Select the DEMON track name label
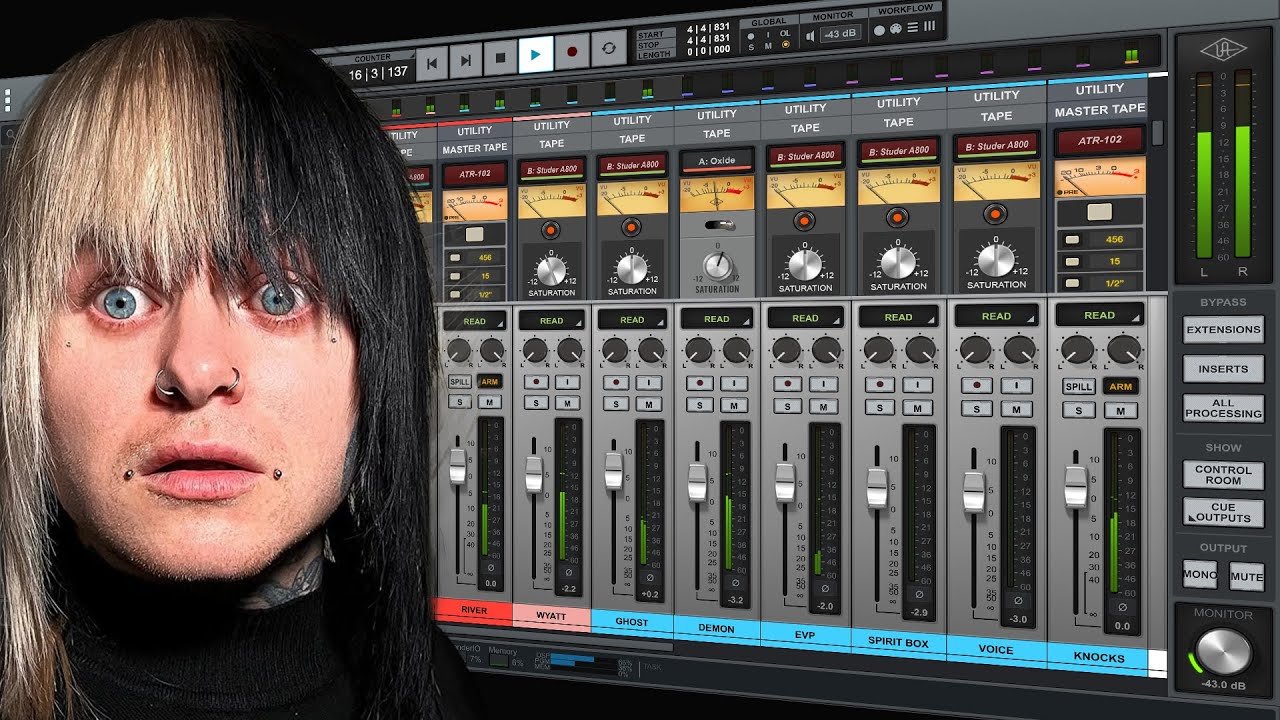 coord(716,629)
